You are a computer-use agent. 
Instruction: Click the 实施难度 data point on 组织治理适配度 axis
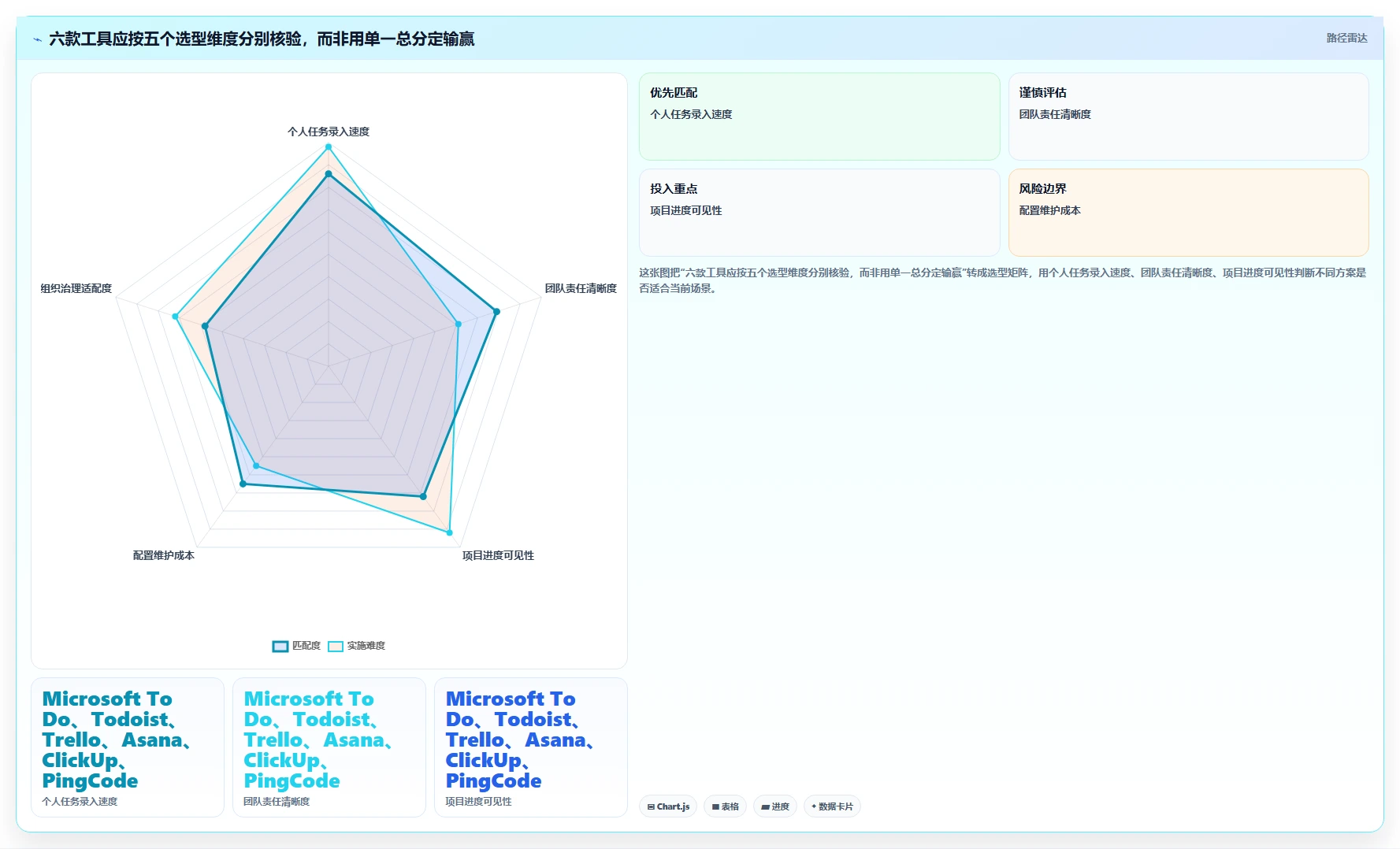click(x=175, y=317)
